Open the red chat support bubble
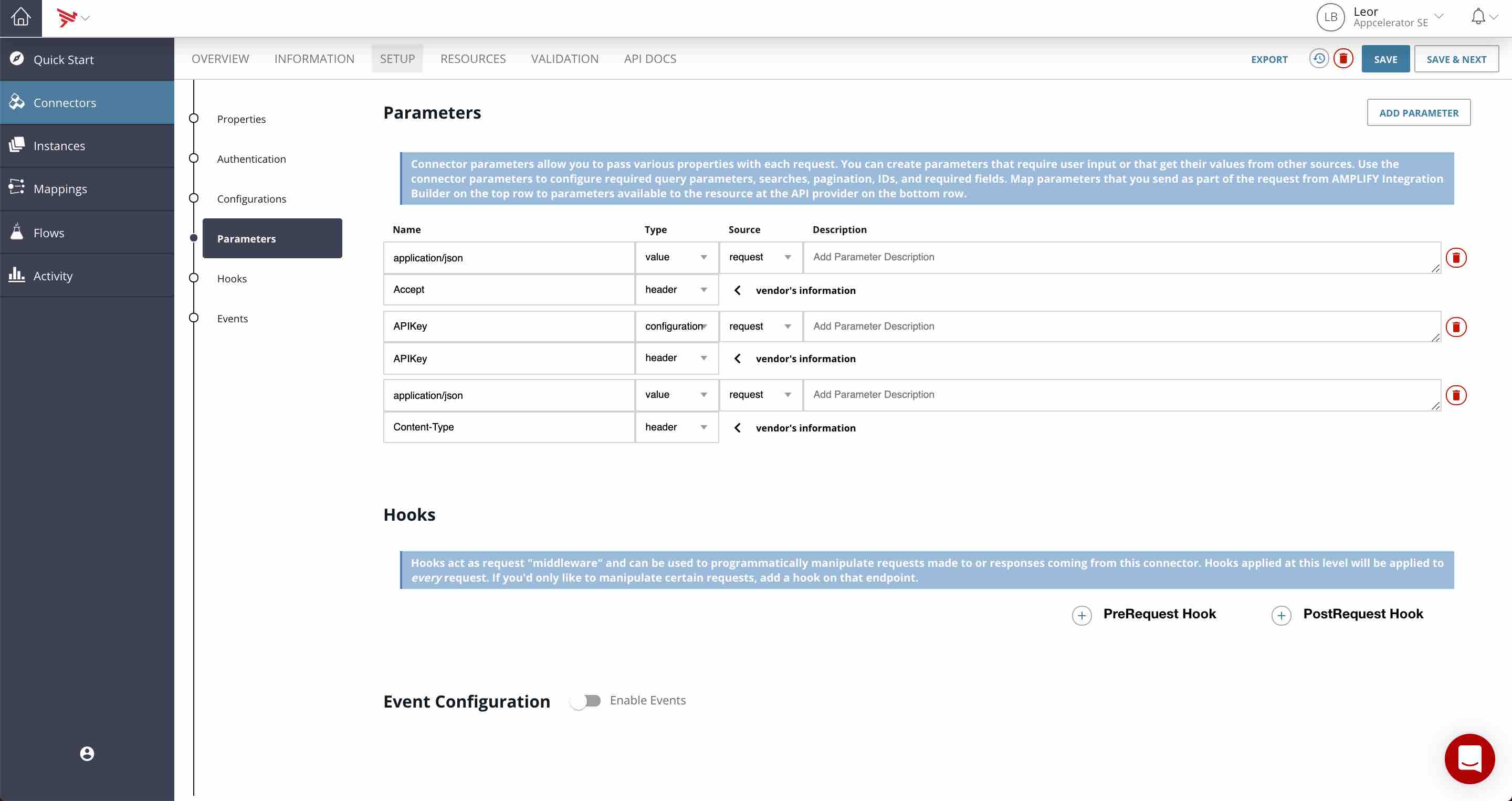The width and height of the screenshot is (1512, 801). click(1469, 758)
